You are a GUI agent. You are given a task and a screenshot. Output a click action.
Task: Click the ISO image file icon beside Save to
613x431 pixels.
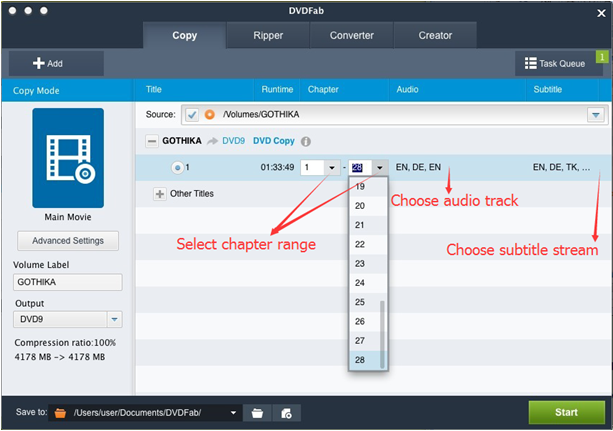(287, 413)
